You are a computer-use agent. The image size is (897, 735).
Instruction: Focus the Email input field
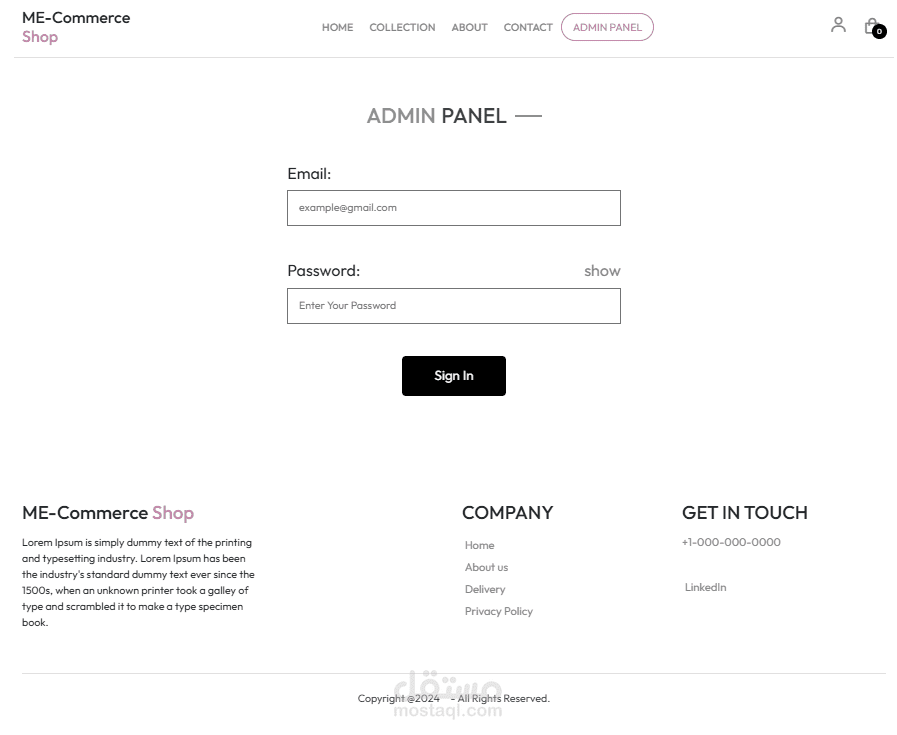coord(454,208)
